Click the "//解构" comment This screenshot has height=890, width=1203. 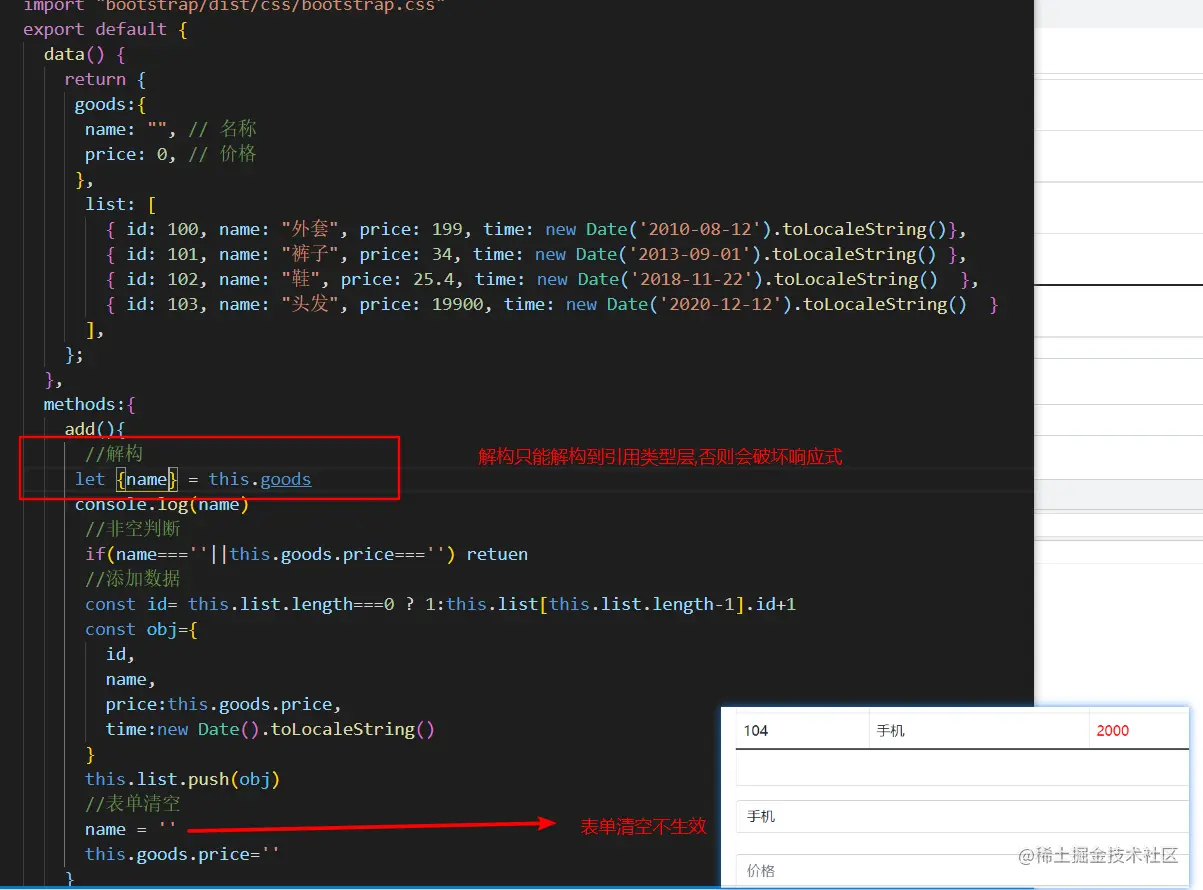(114, 454)
